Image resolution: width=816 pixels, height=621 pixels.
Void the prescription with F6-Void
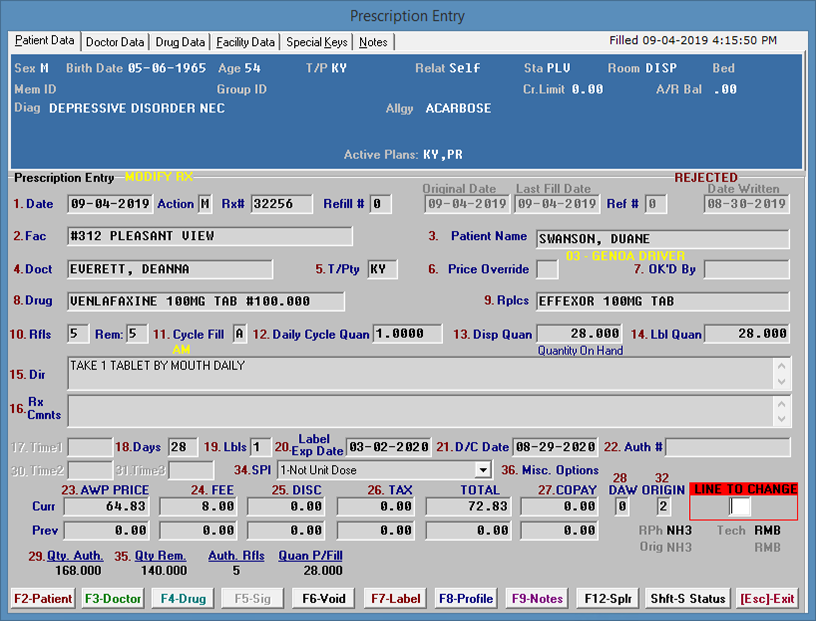coord(321,598)
